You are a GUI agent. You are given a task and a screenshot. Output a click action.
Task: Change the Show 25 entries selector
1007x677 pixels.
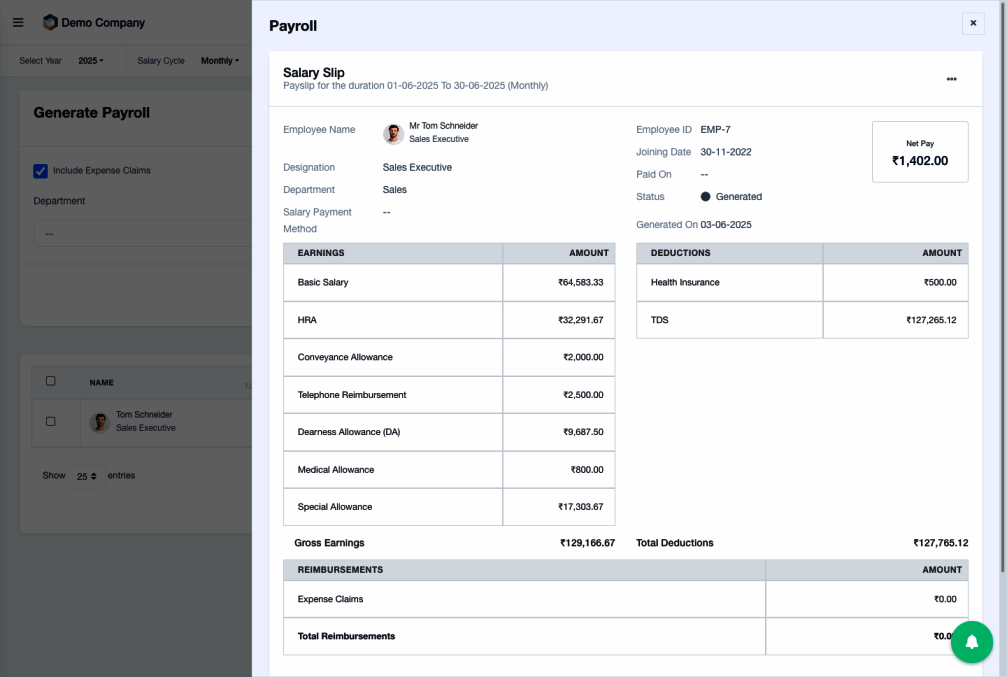tap(86, 476)
